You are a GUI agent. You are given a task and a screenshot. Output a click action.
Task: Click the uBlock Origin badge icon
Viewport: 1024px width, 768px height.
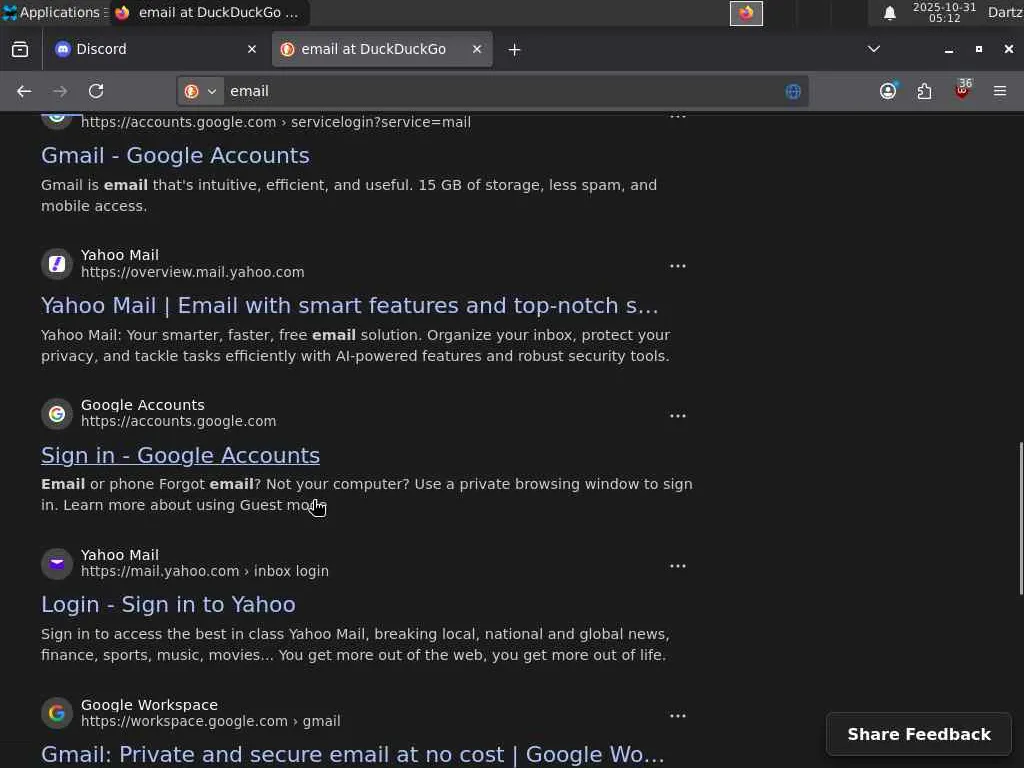tap(962, 91)
